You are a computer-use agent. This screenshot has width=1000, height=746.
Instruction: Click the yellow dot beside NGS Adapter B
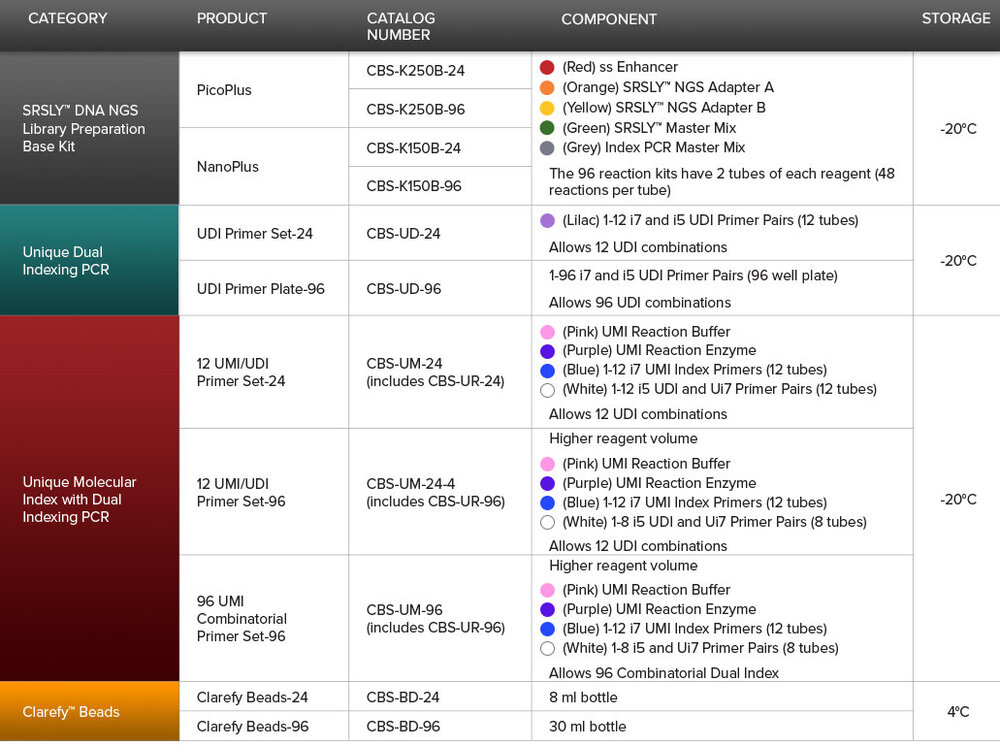pyautogui.click(x=547, y=108)
